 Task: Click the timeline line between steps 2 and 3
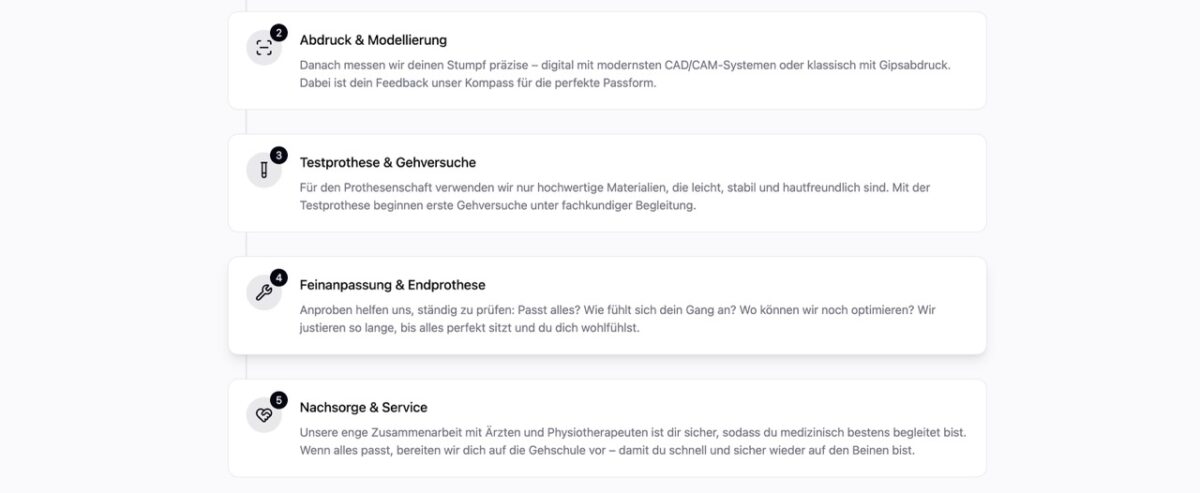pos(246,121)
